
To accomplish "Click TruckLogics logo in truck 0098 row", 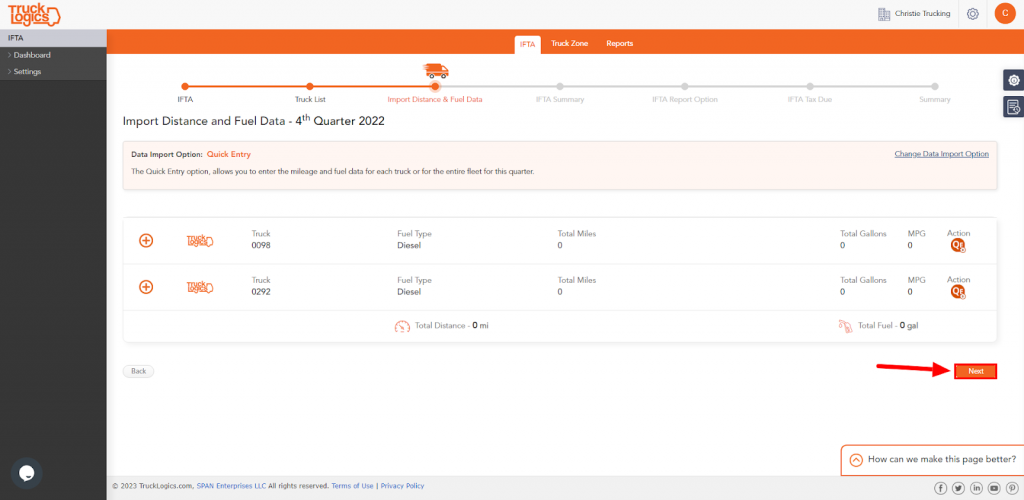I will pos(200,241).
